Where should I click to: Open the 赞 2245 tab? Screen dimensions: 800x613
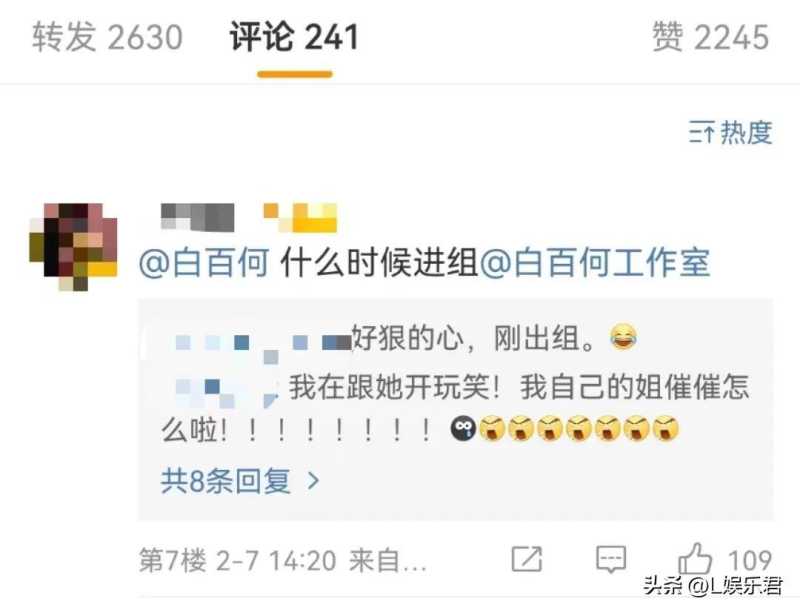[x=710, y=37]
